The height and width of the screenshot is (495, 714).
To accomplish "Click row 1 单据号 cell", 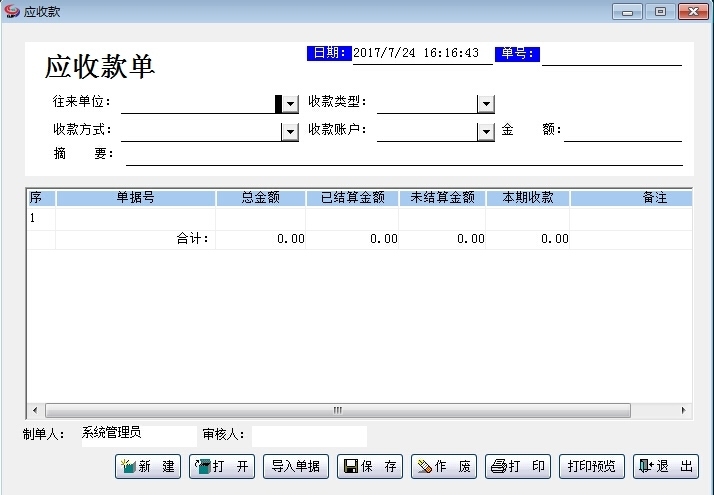I will coord(135,218).
